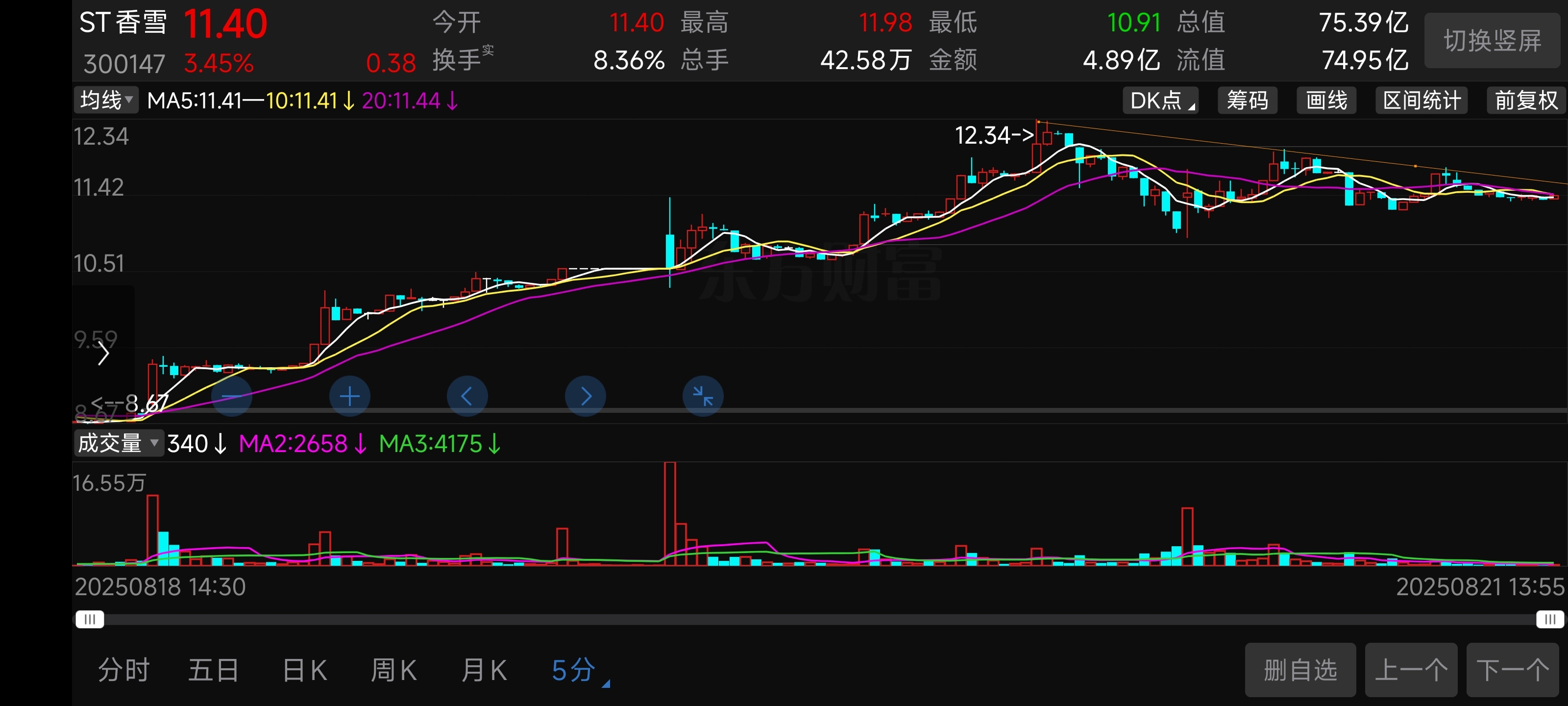
Task: Open the 均线 indicator dropdown
Action: click(106, 101)
